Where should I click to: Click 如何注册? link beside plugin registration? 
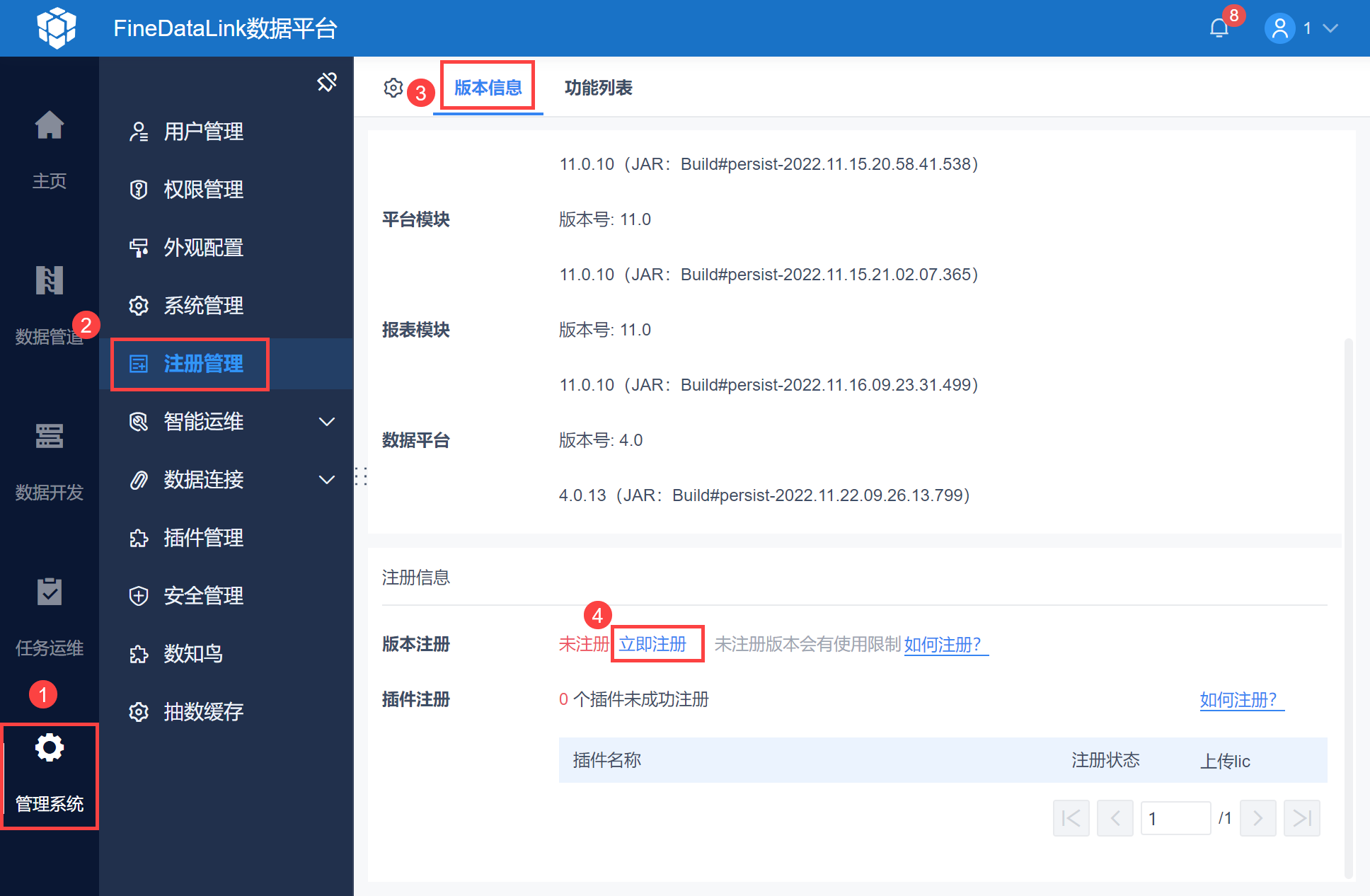click(1238, 700)
